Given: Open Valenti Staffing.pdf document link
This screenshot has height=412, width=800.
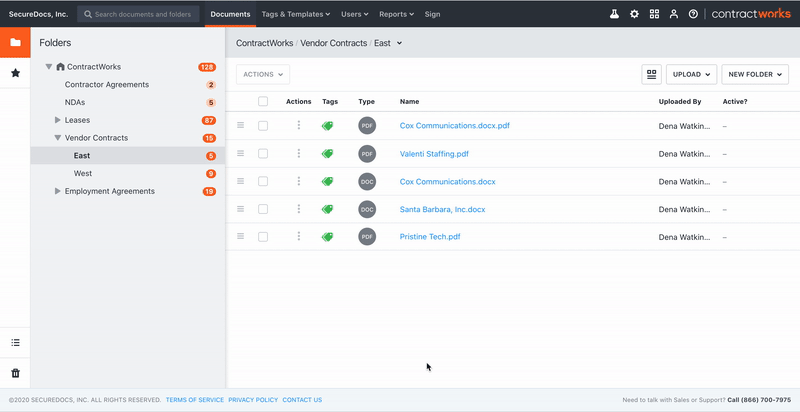Looking at the screenshot, I should coord(434,153).
